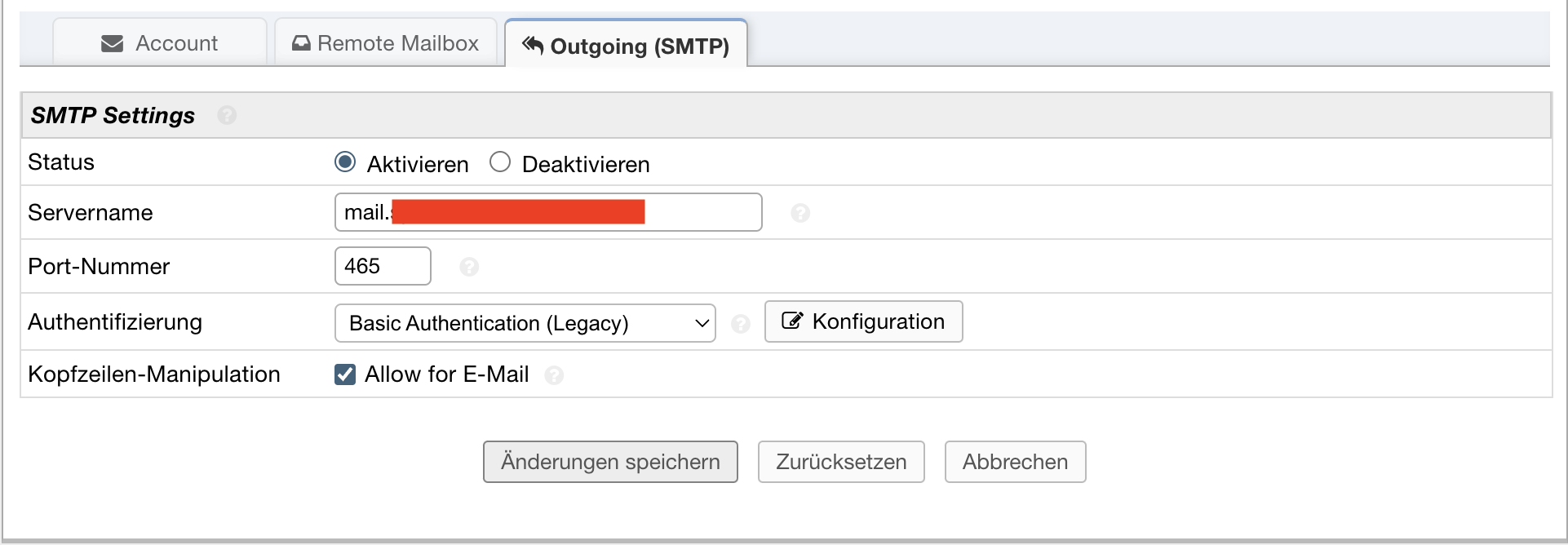Viewport: 1568px width, 545px height.
Task: Click the inbox tray icon on Remote Mailbox
Action: point(301,43)
